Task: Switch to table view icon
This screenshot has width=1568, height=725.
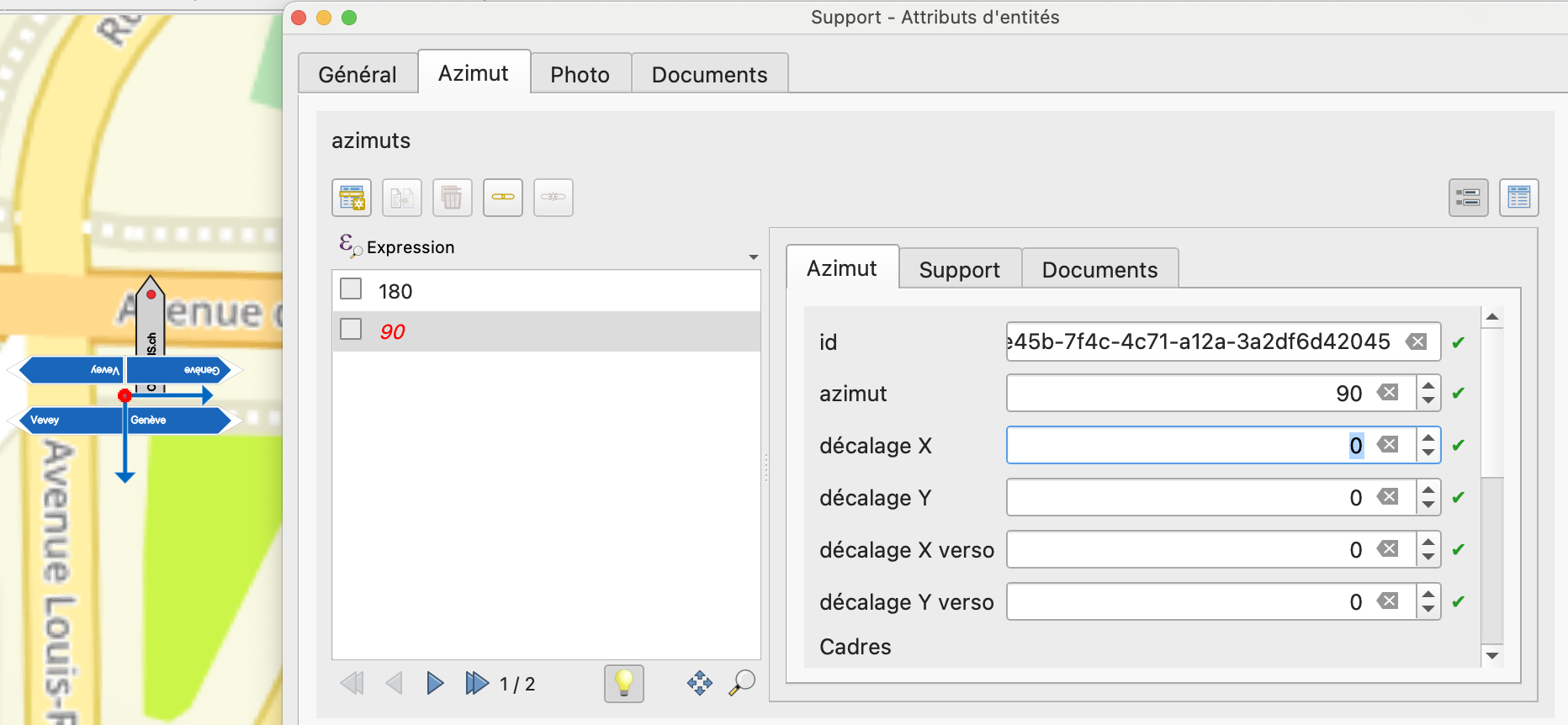Action: click(1518, 198)
